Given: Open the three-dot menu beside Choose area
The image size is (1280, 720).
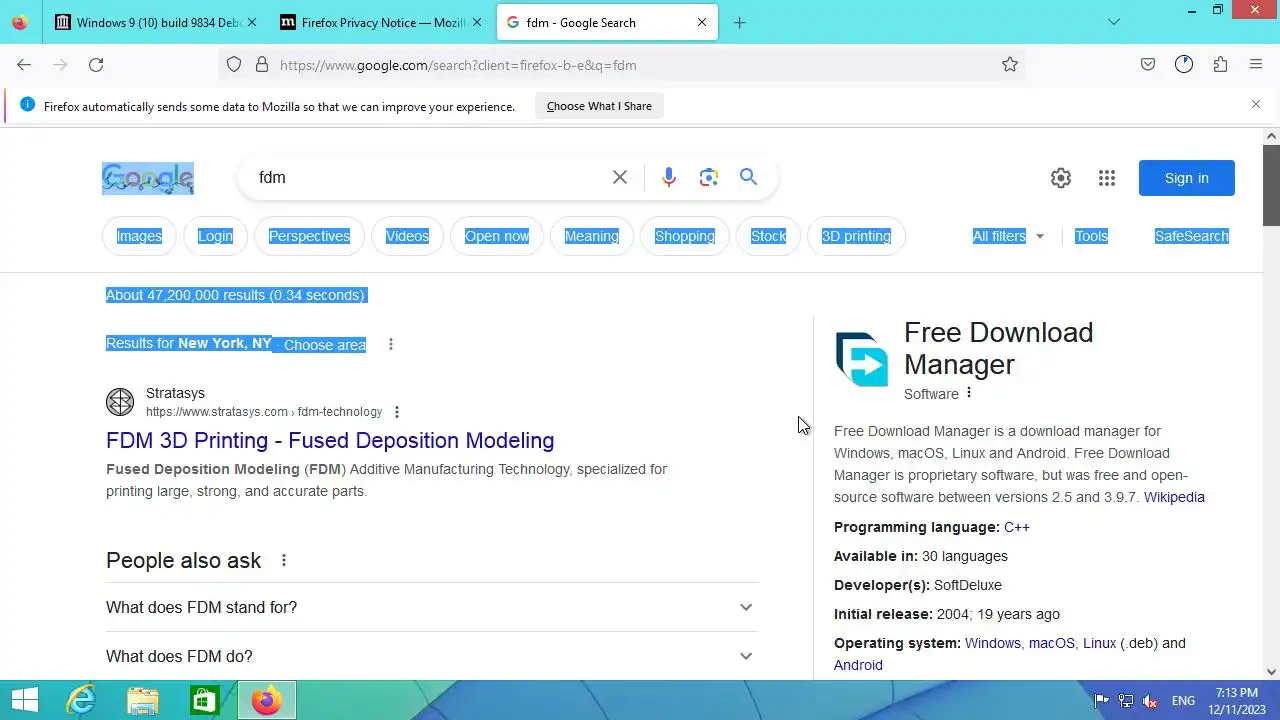Looking at the screenshot, I should point(391,344).
